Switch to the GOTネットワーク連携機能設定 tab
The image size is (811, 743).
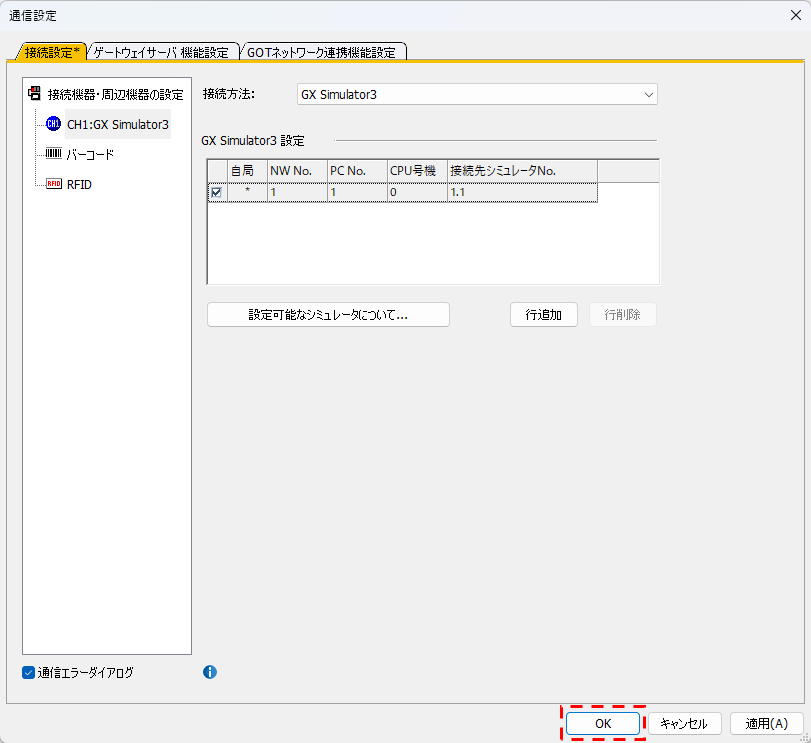tap(321, 52)
